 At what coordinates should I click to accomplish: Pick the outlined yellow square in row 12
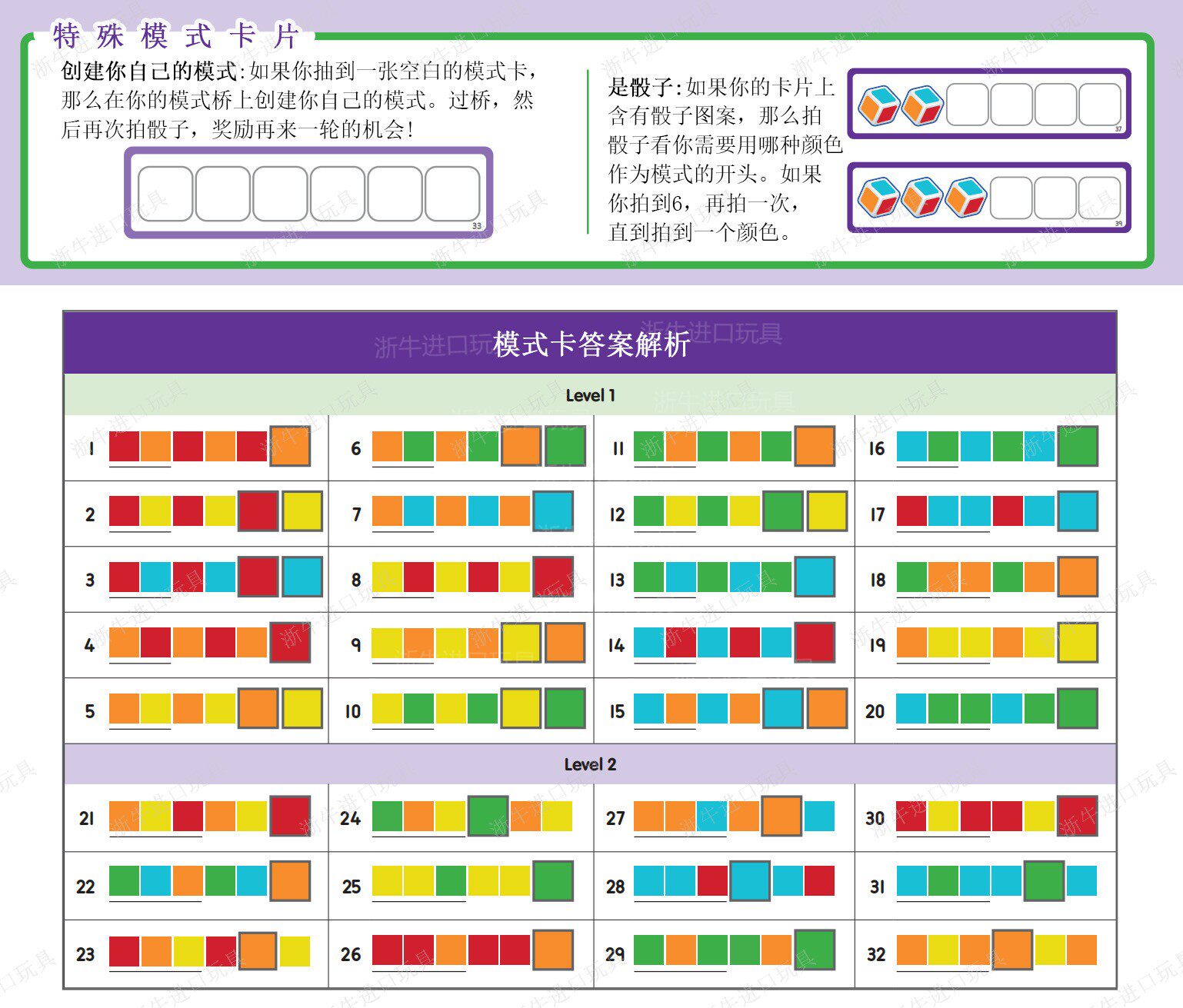click(x=827, y=511)
